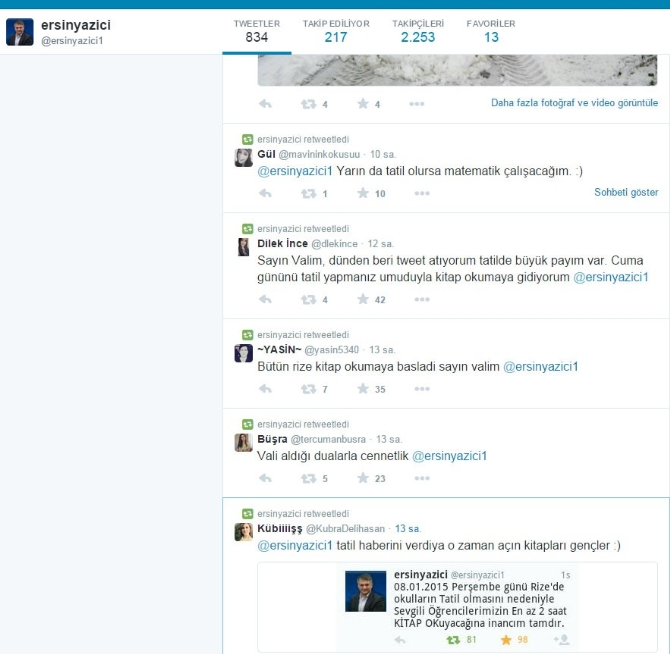Reply to Gül's tweet
This screenshot has width=670, height=654.
coord(265,193)
